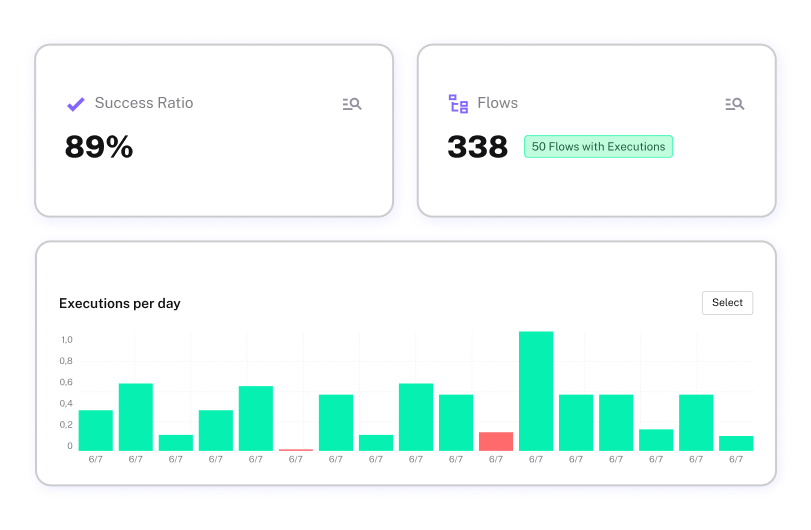Click the 338 flows count
The width and height of the screenshot is (811, 530).
pyautogui.click(x=478, y=148)
